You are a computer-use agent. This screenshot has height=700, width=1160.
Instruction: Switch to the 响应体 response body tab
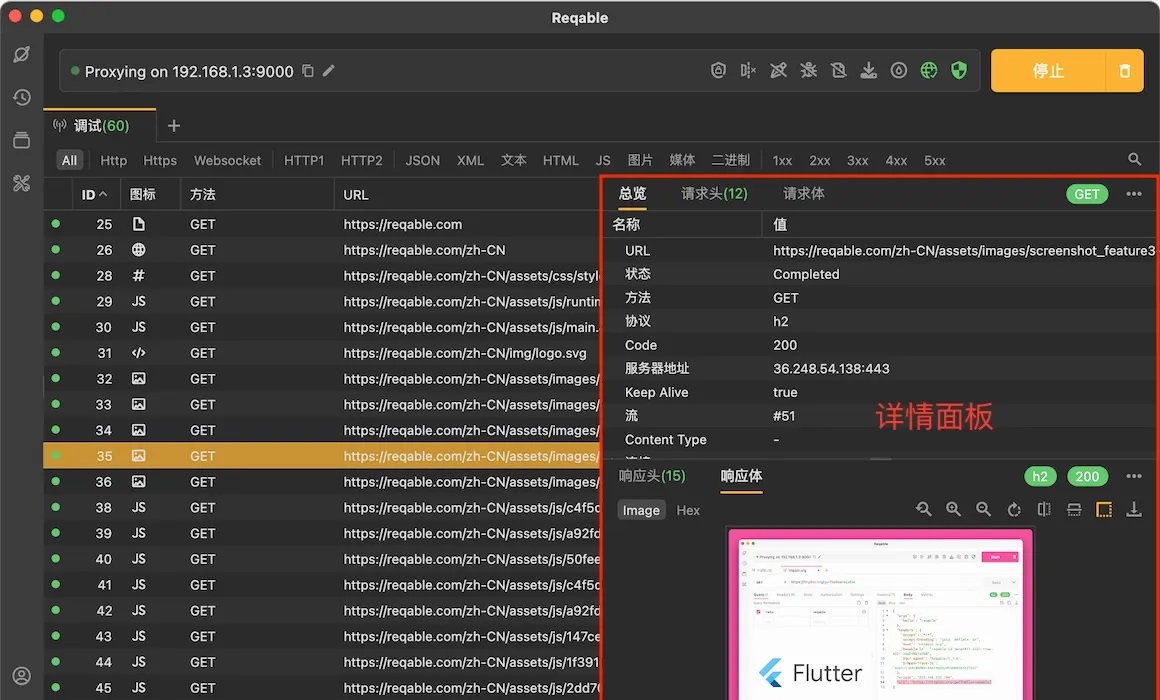click(741, 476)
